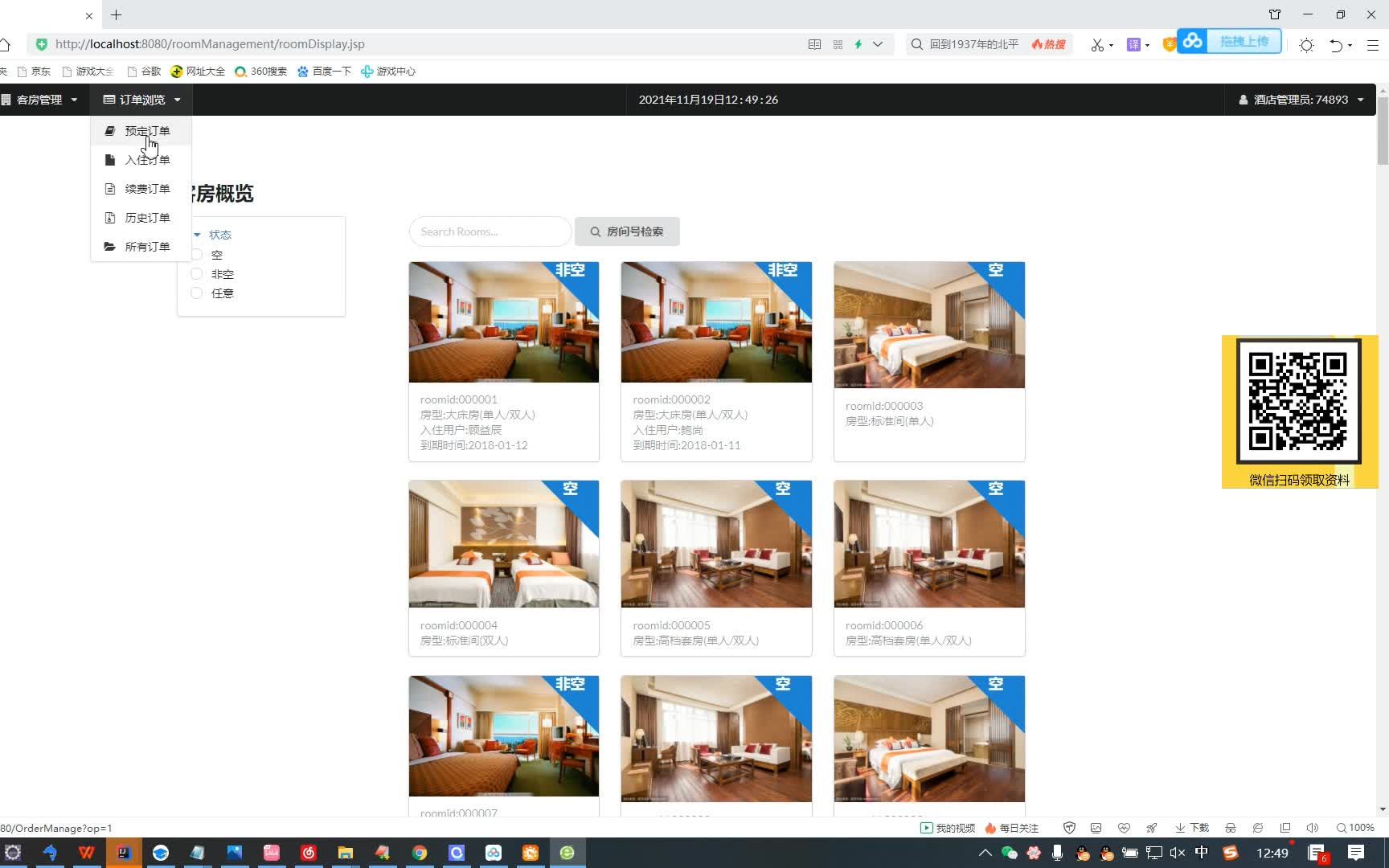The height and width of the screenshot is (868, 1389).
Task: Select the 任意 status radio button
Action: (x=196, y=293)
